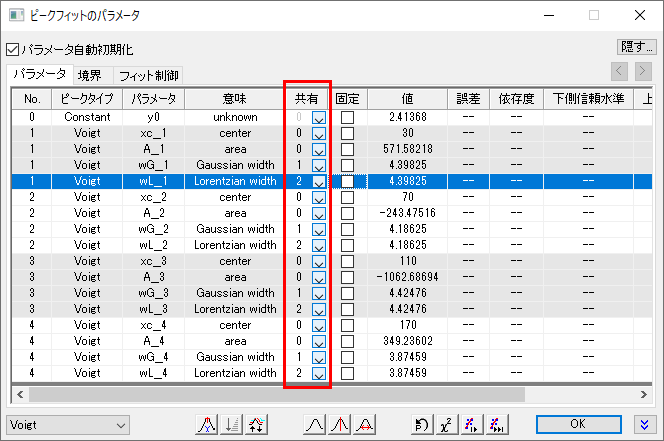Select the value cell -1062.68694
Image resolution: width=664 pixels, height=441 pixels.
click(x=407, y=277)
